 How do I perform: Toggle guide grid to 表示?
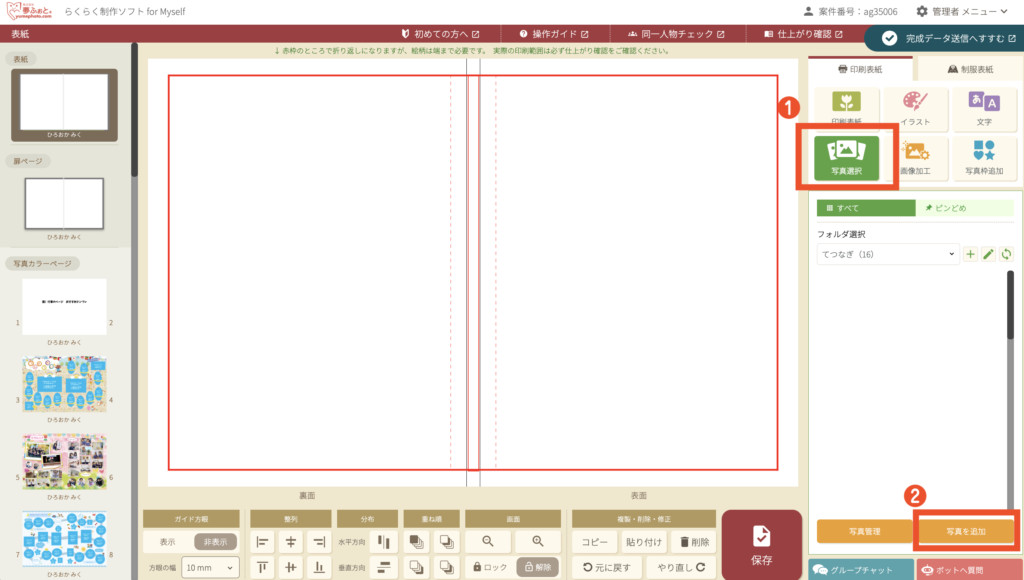167,541
